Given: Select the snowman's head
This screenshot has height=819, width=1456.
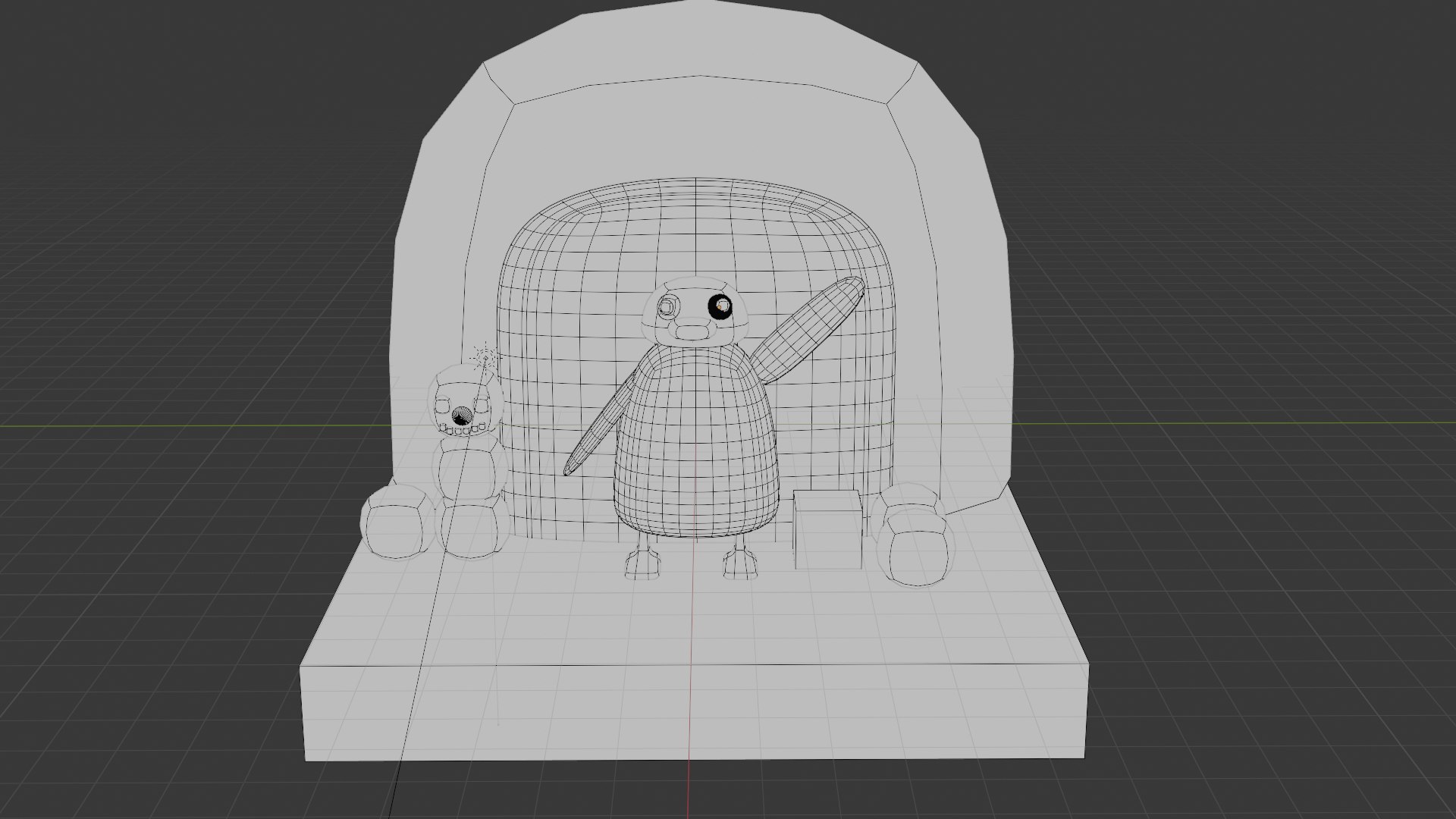Looking at the screenshot, I should 465,401.
